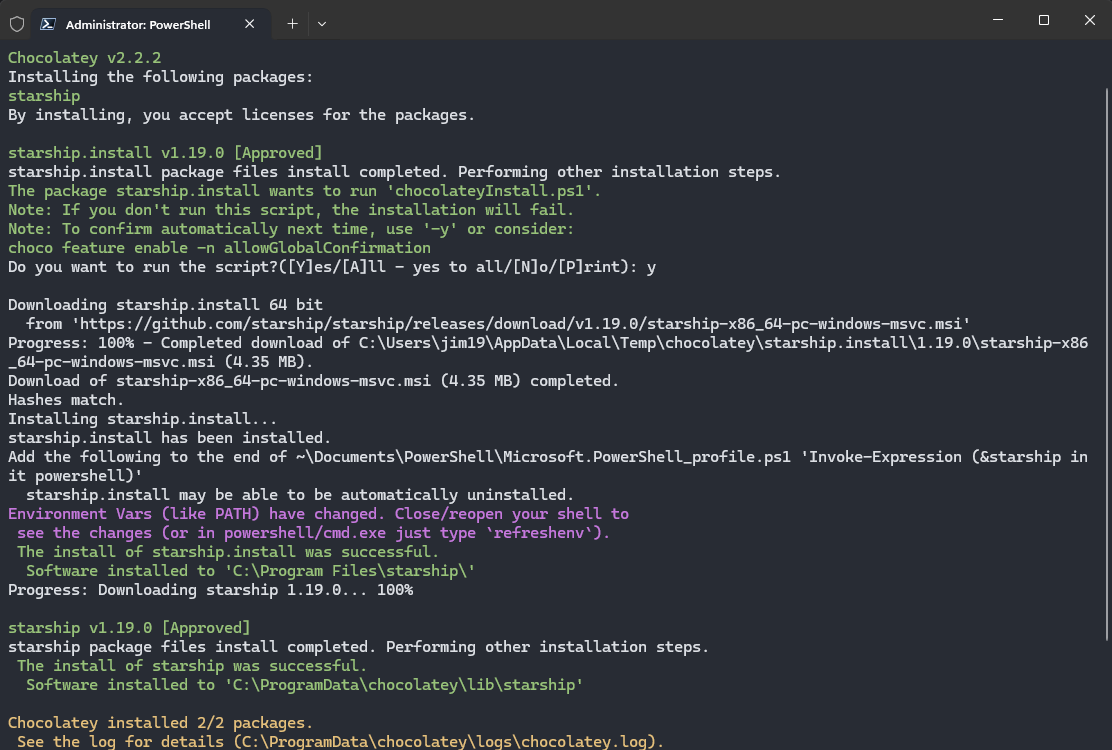Click "The install of starship.install was successful."
Viewport: 1112px width, 750px height.
(228, 552)
